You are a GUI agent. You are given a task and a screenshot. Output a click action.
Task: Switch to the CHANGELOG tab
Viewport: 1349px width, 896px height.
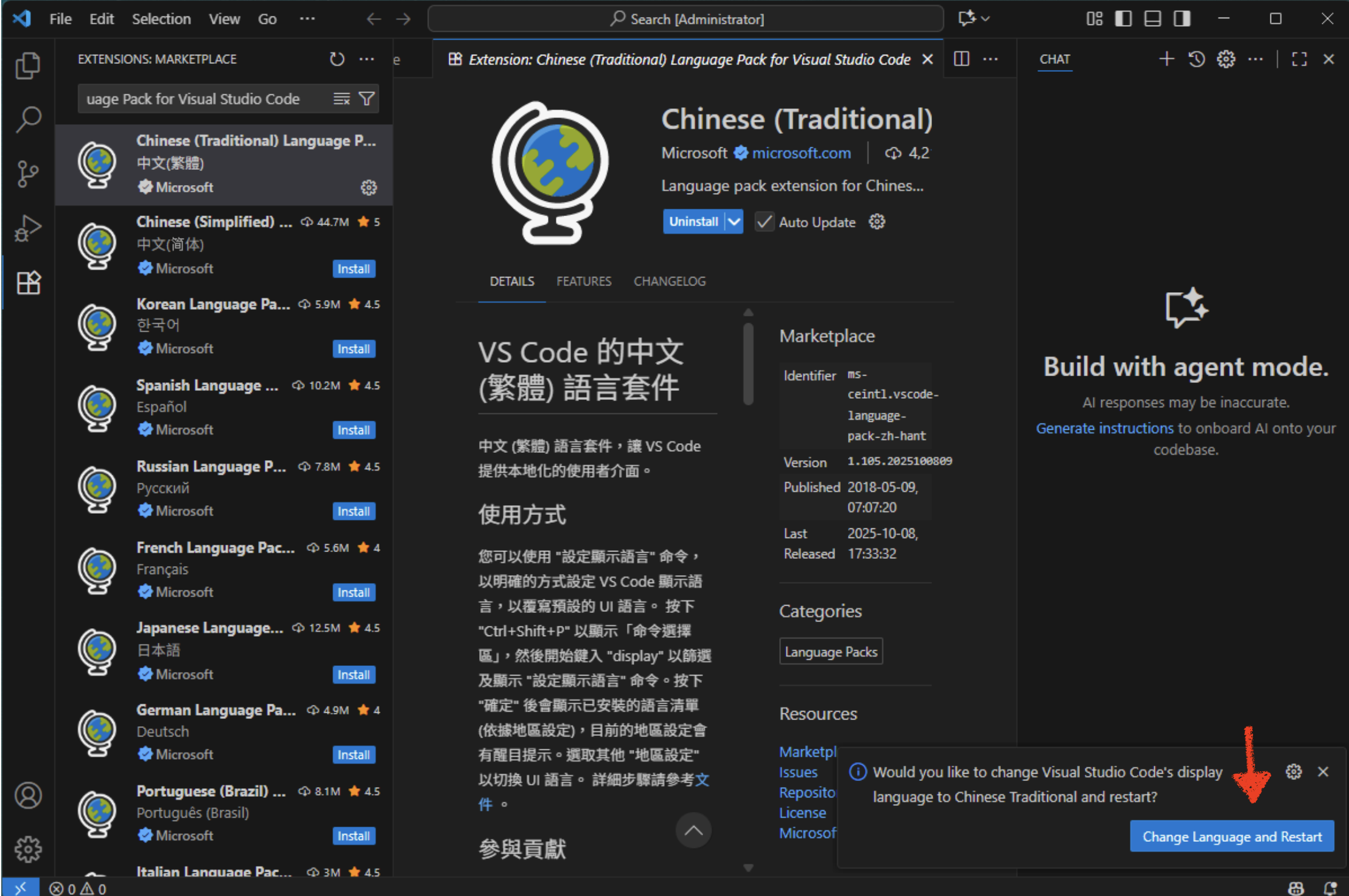(669, 281)
